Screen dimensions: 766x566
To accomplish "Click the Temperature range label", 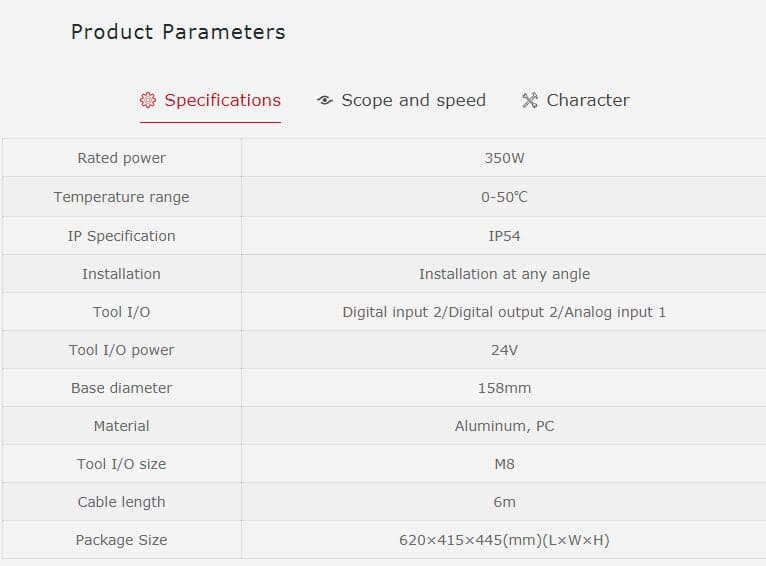I will pyautogui.click(x=122, y=197).
